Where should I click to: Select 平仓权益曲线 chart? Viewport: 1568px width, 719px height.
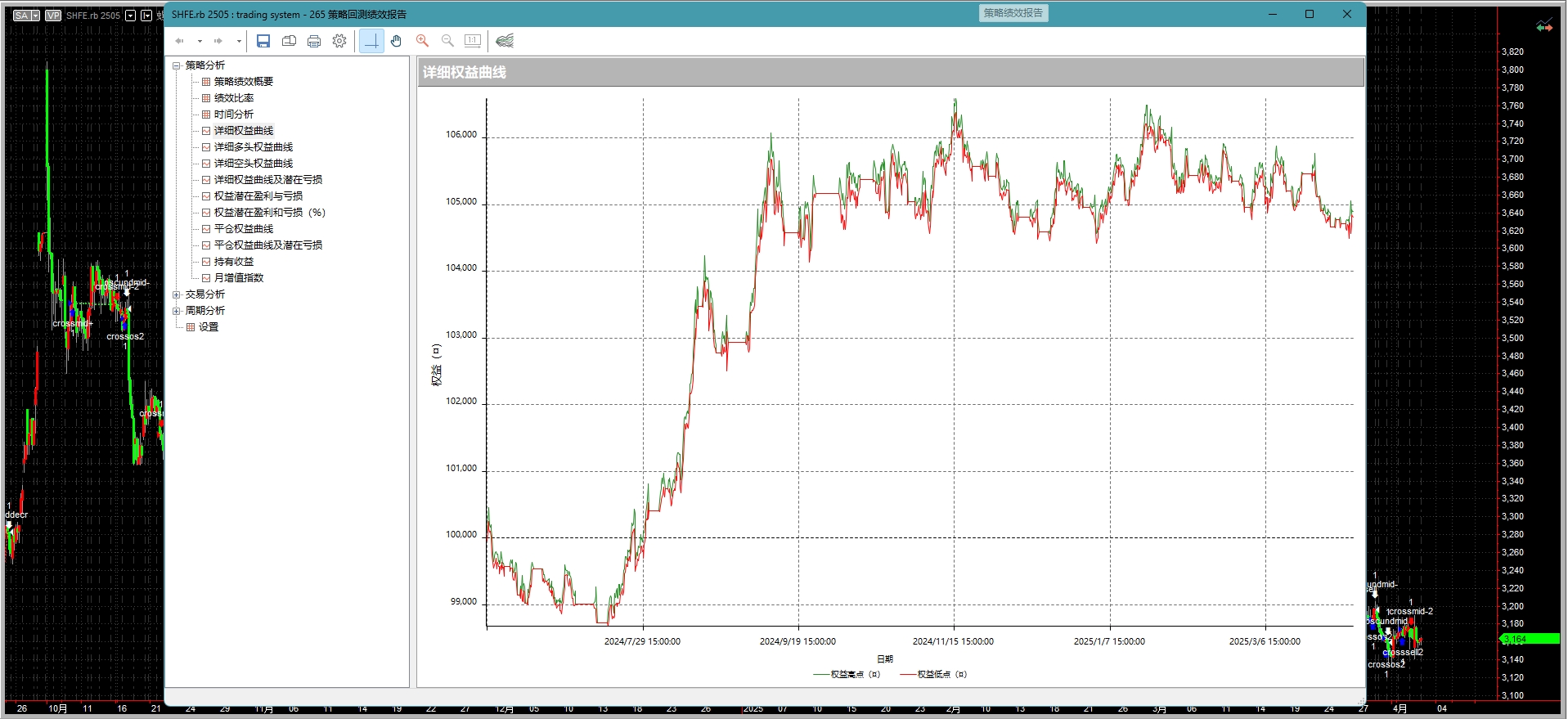[x=244, y=229]
